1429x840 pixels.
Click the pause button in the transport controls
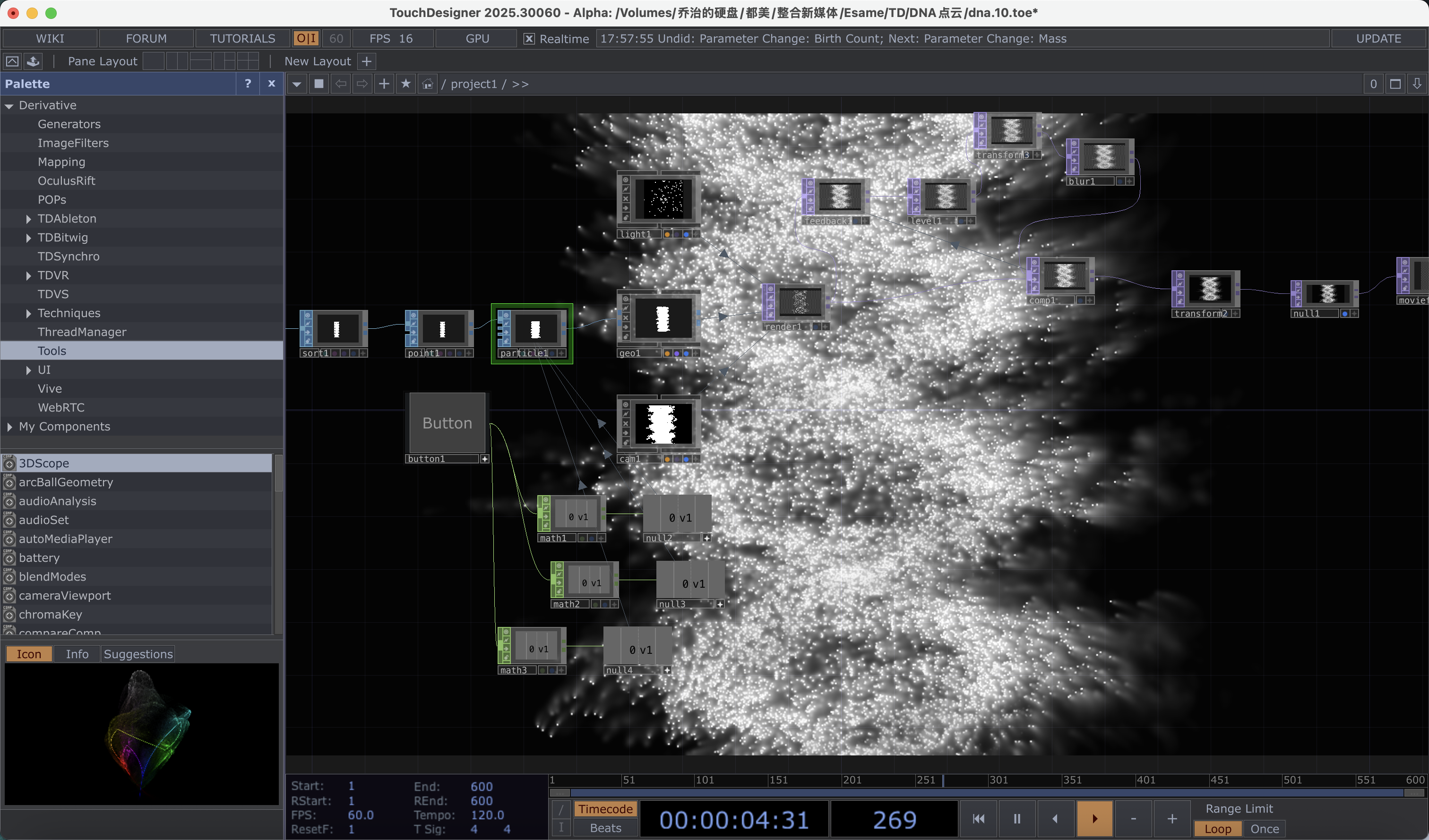point(1017,818)
